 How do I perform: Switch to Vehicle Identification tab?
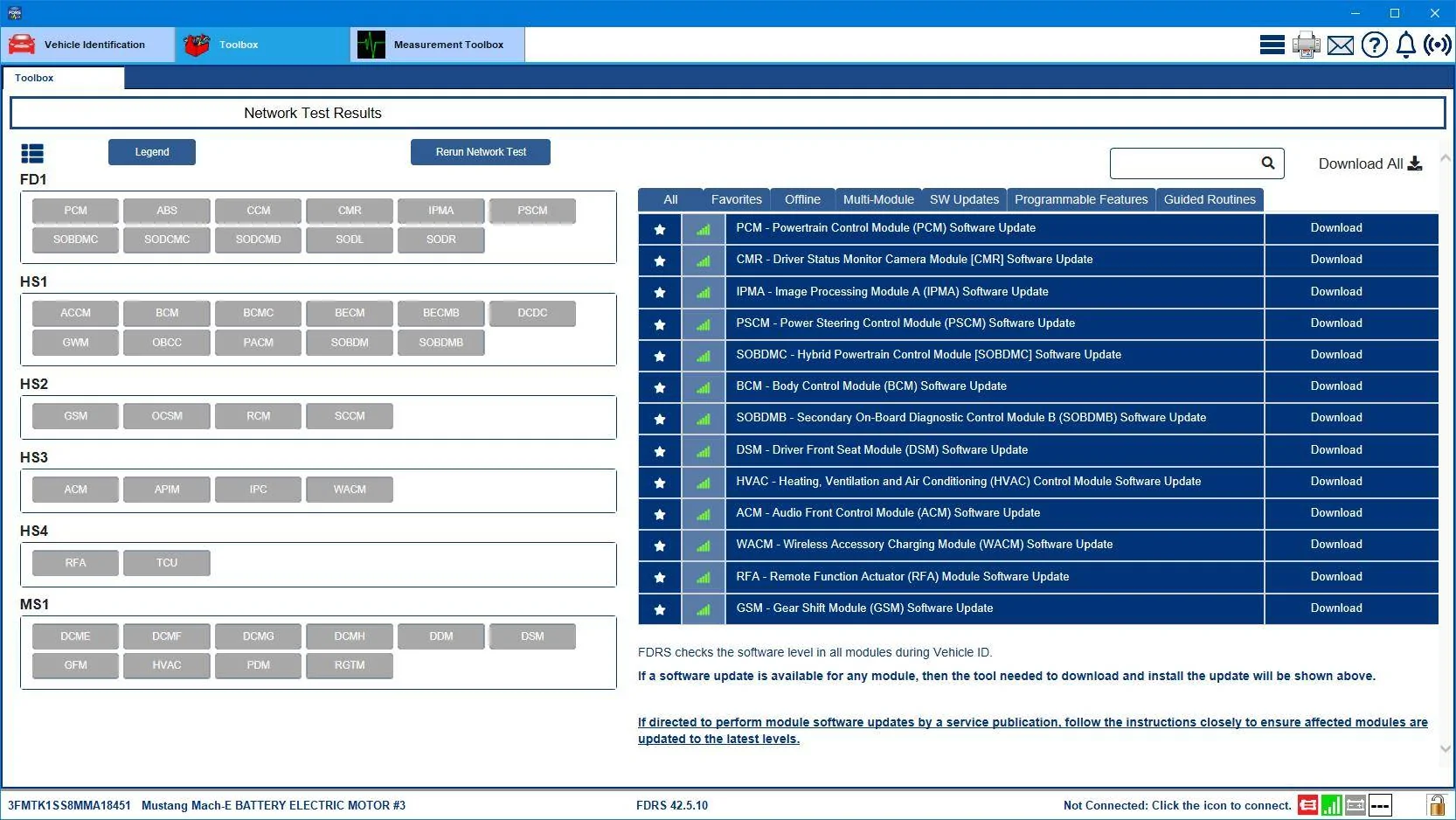[x=87, y=45]
